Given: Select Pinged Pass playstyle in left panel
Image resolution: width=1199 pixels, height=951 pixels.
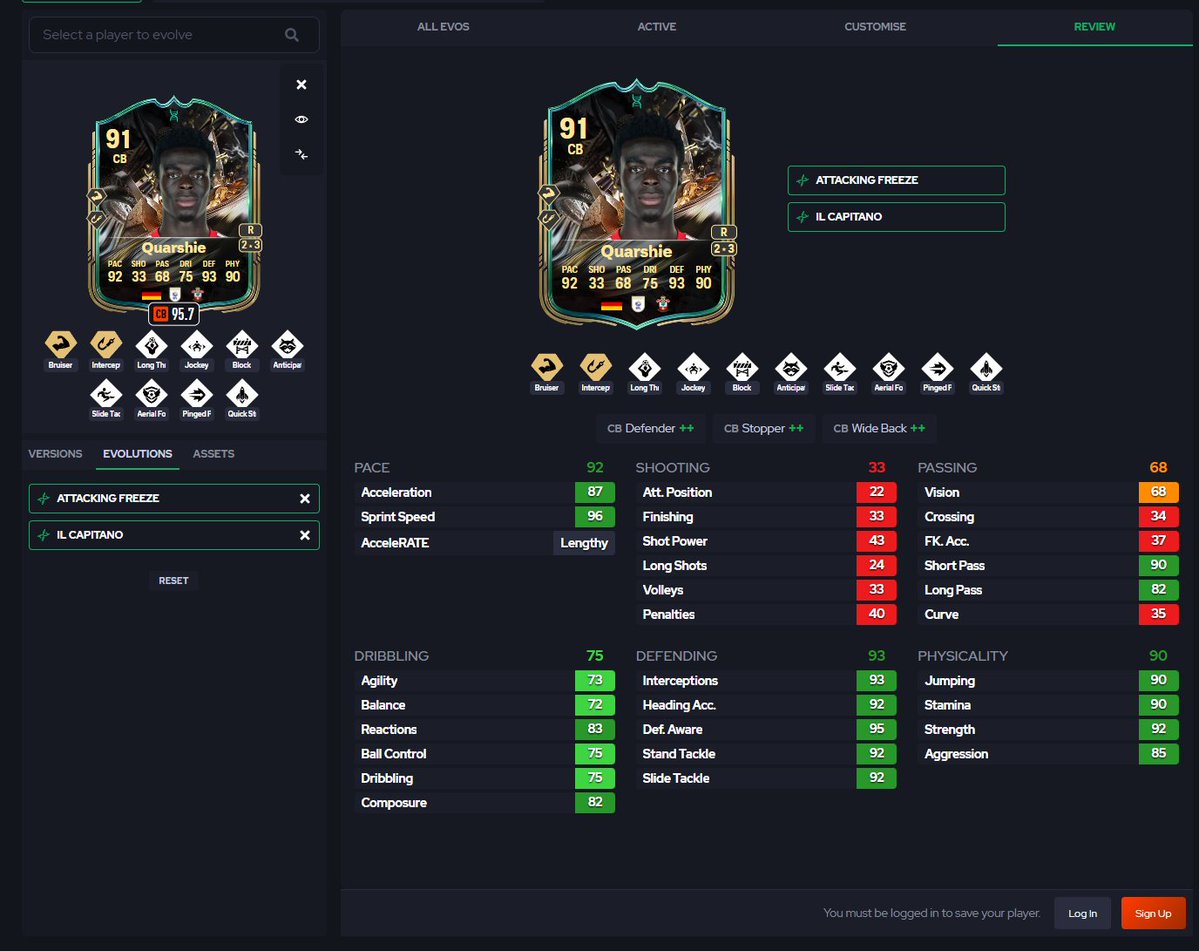Looking at the screenshot, I should pyautogui.click(x=197, y=399).
